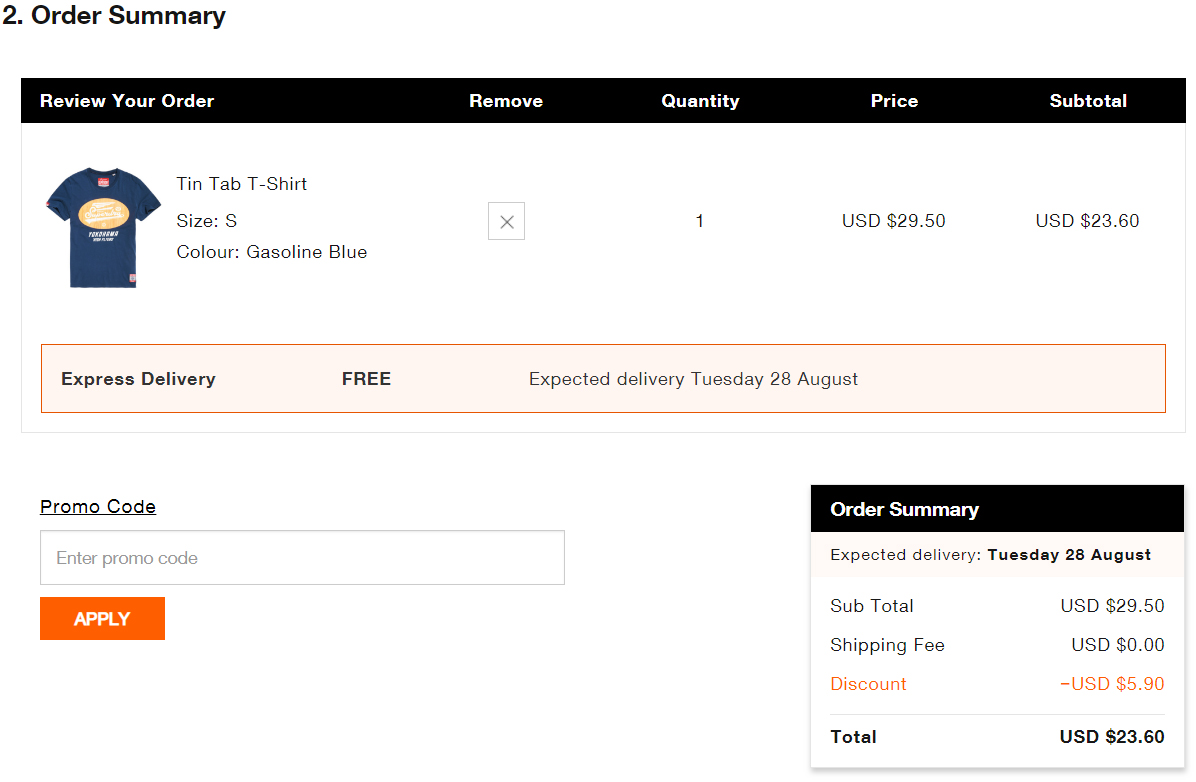Click the Discount line in summary
The height and width of the screenshot is (782, 1196).
click(x=868, y=684)
